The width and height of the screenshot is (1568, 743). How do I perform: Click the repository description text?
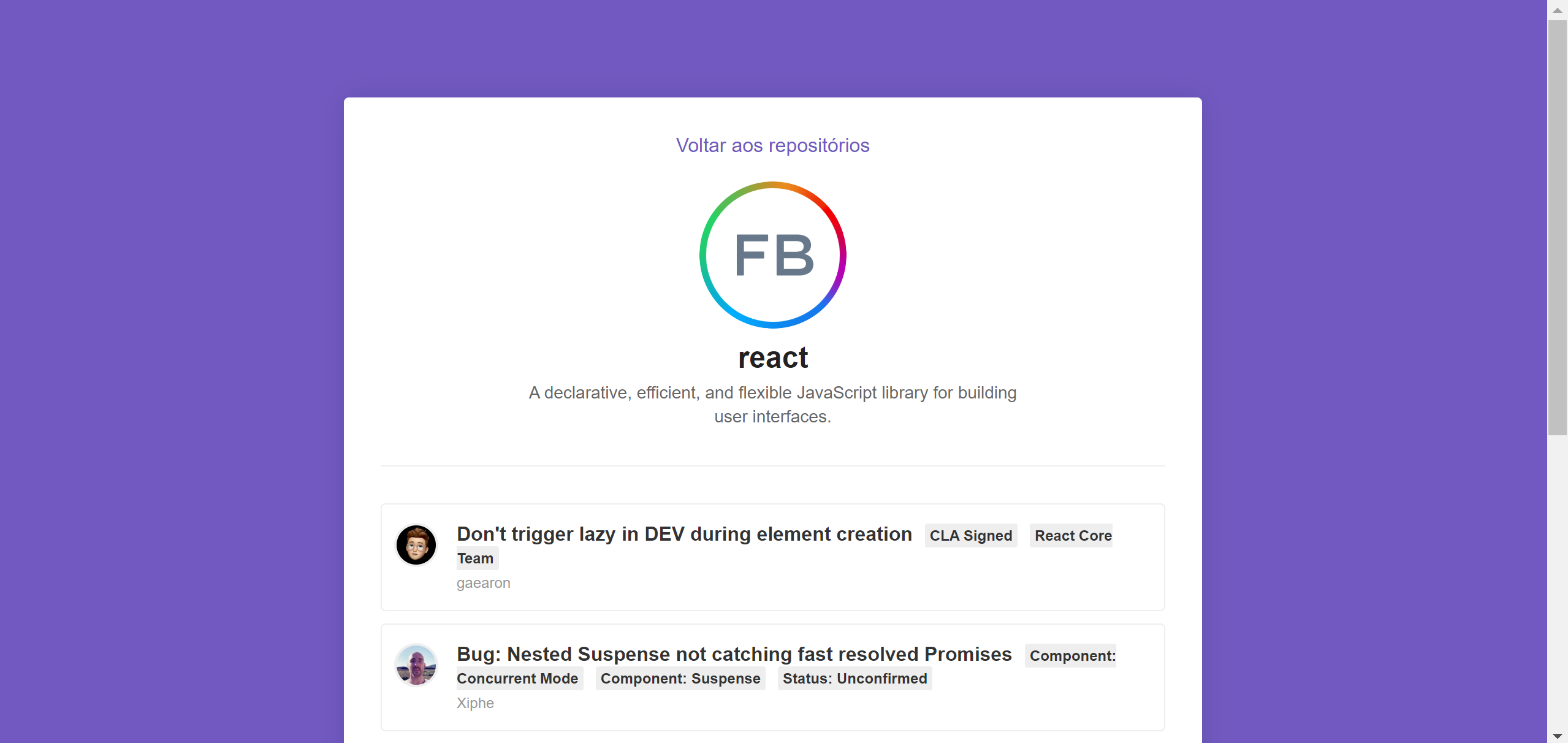pos(772,405)
